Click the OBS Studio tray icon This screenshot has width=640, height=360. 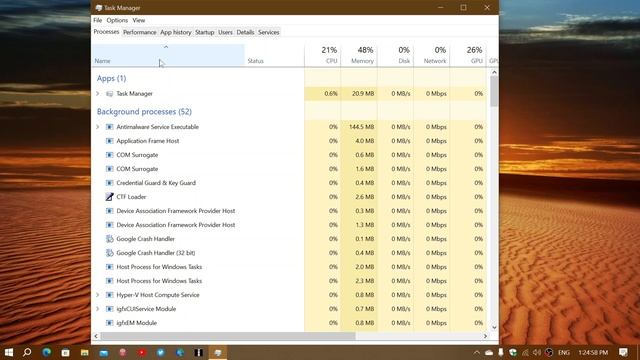549,352
